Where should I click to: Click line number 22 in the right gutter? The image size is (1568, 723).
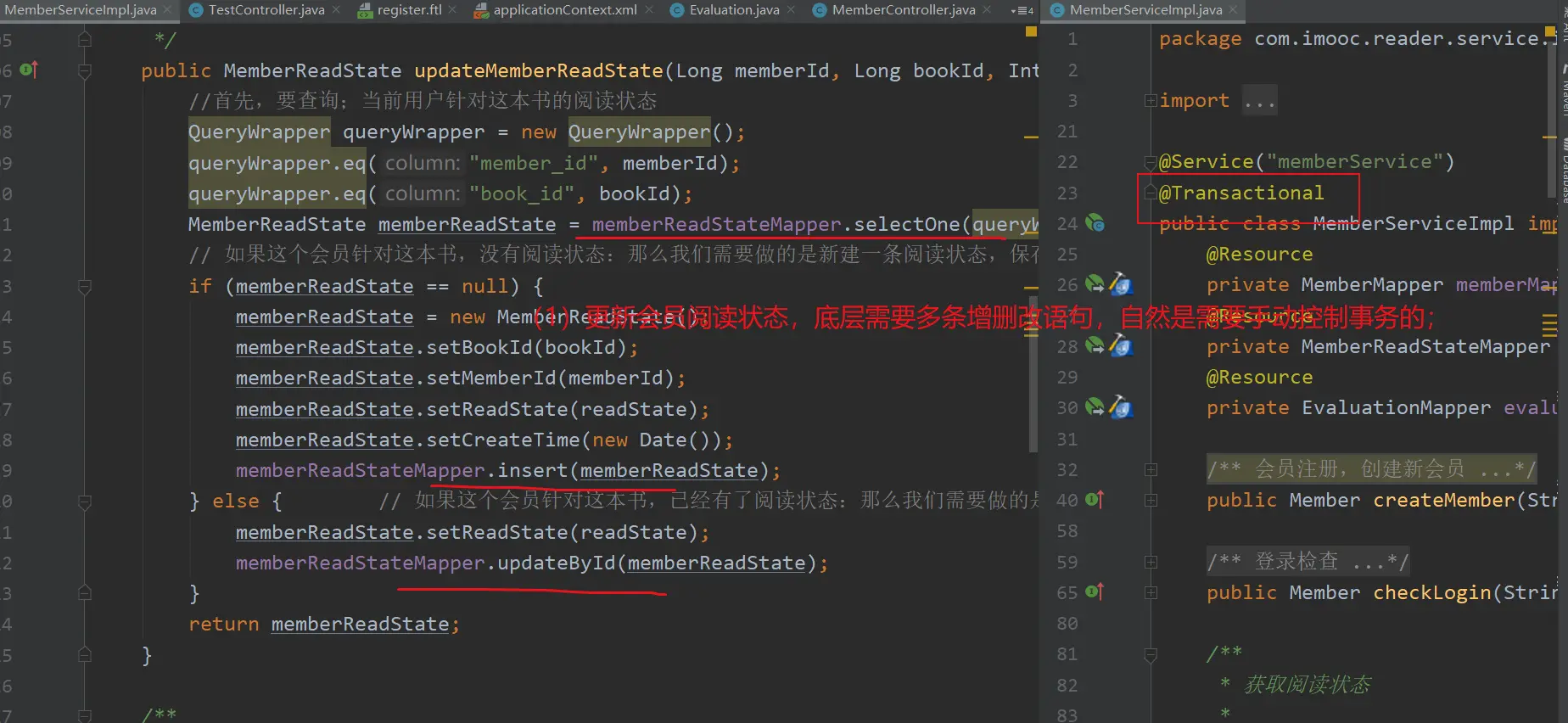click(x=1067, y=161)
